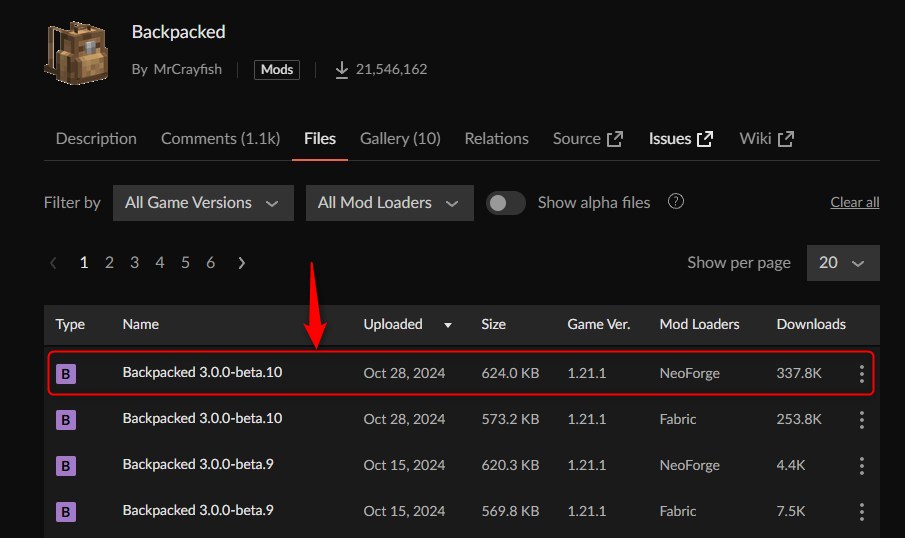Go to page 6
The width and height of the screenshot is (905, 538).
click(x=211, y=263)
